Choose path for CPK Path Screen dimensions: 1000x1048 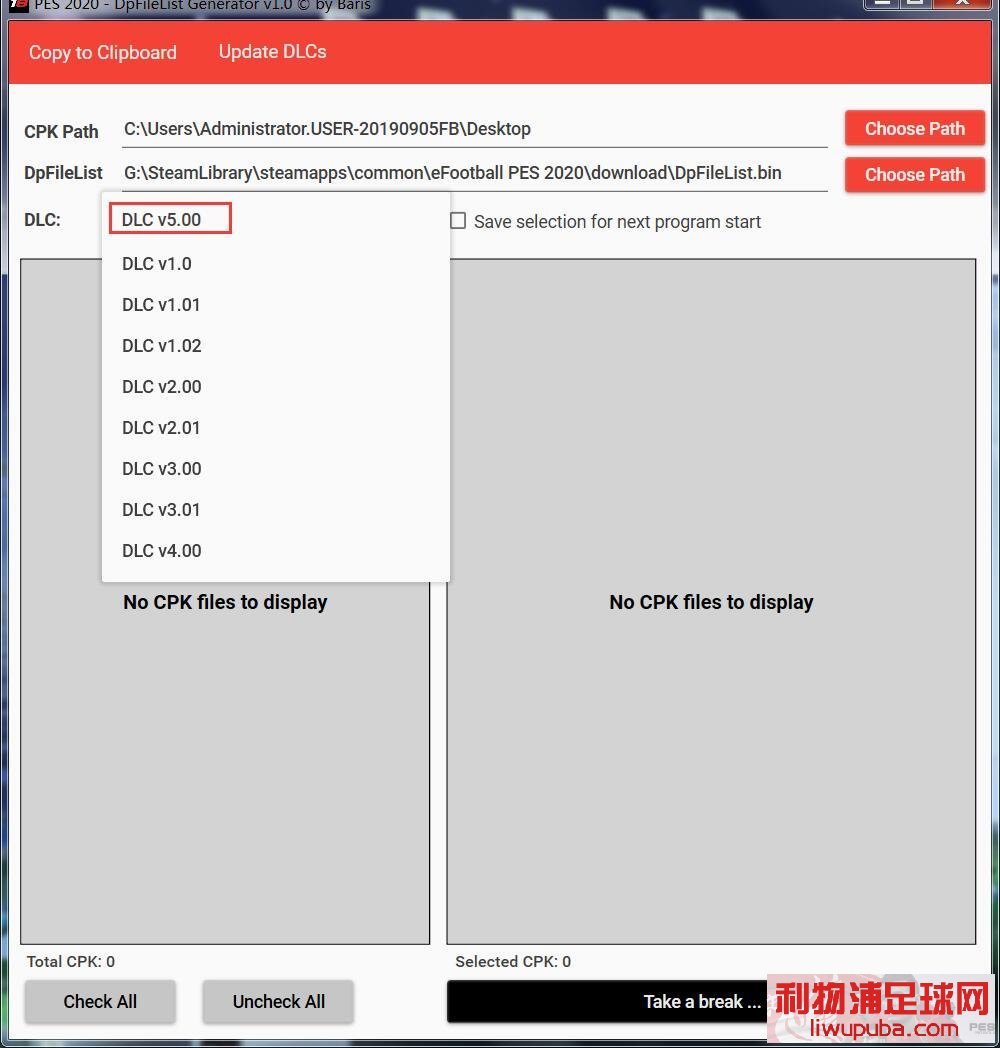914,128
